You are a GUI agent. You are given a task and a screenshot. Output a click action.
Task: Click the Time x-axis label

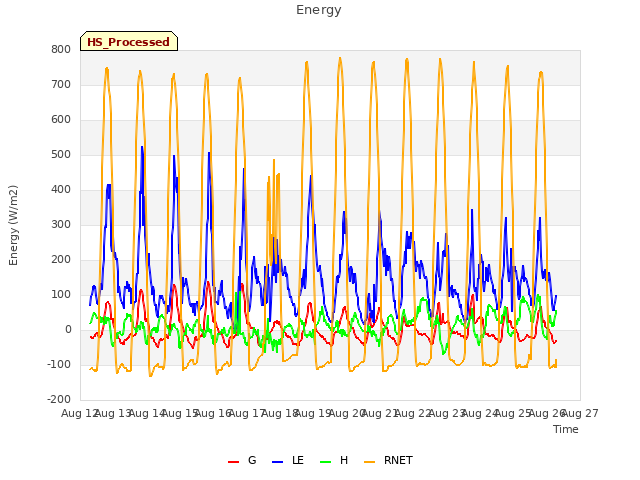566,429
